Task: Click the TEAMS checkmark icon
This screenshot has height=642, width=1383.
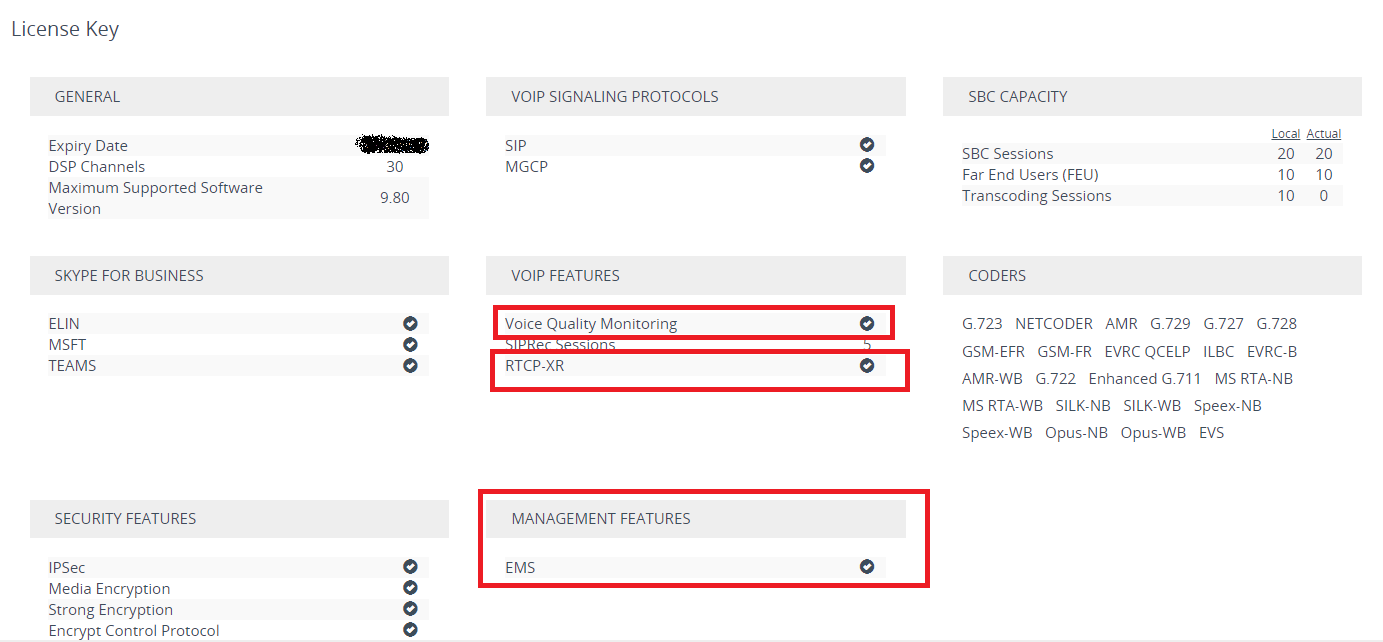Action: coord(410,366)
